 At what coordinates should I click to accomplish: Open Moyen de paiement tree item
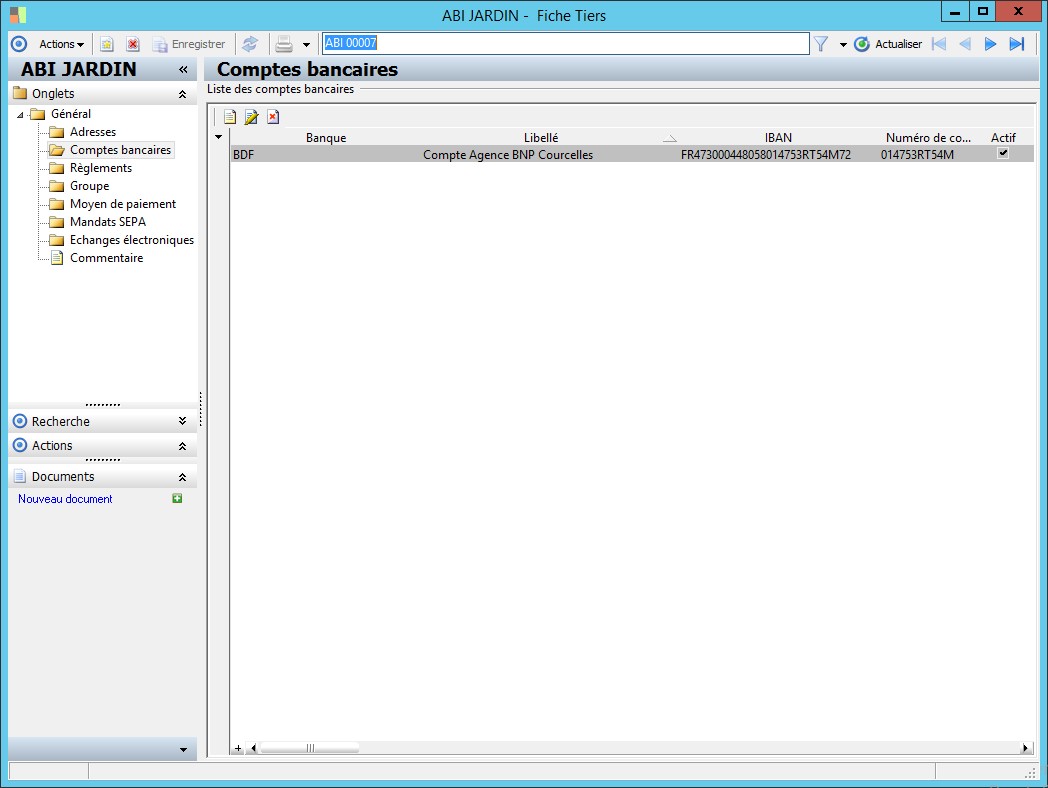coord(123,204)
